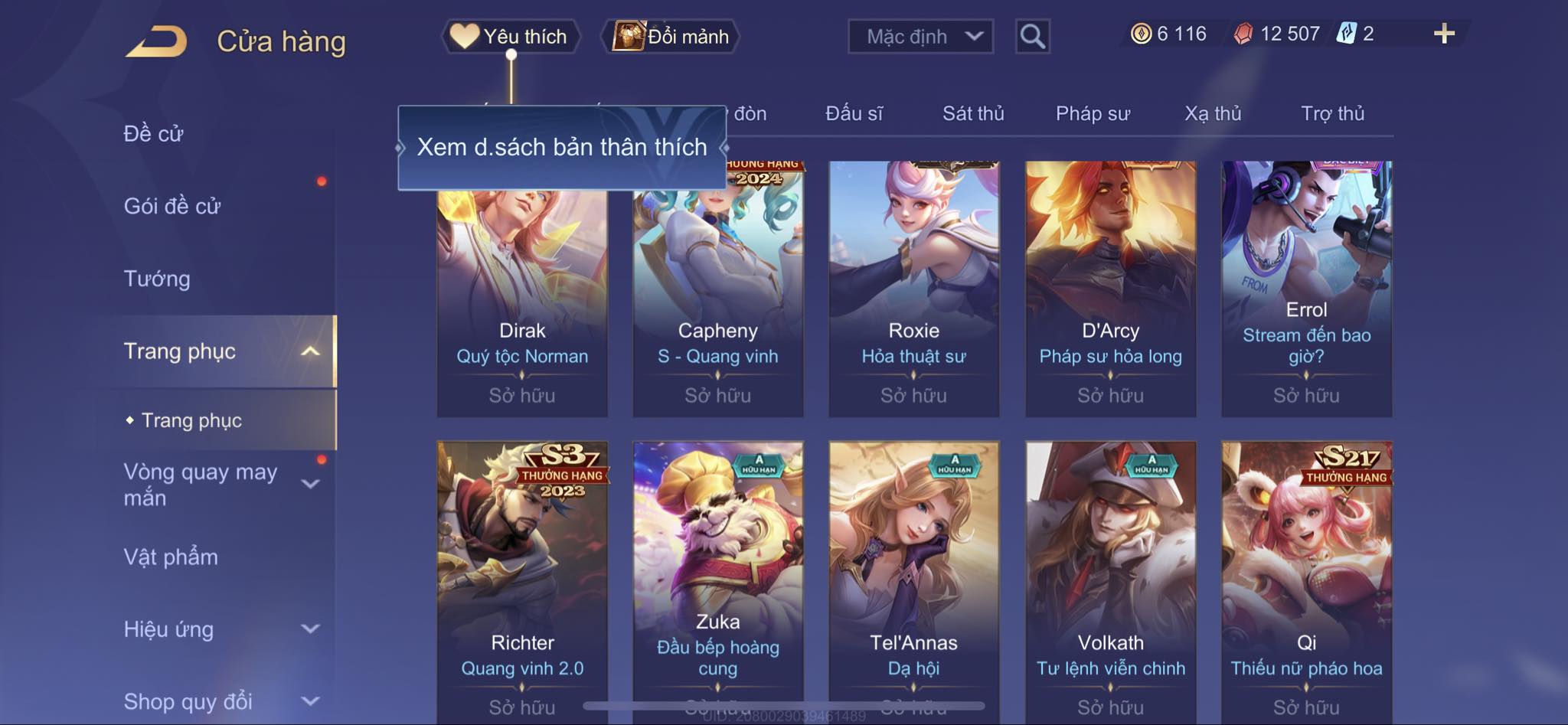Open the Mặc định sort dropdown
This screenshot has height=725, width=1568.
point(920,36)
